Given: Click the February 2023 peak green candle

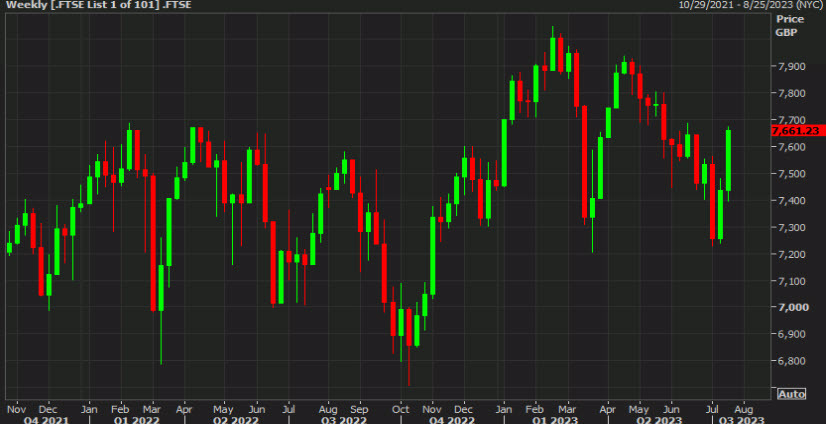Looking at the screenshot, I should [553, 54].
